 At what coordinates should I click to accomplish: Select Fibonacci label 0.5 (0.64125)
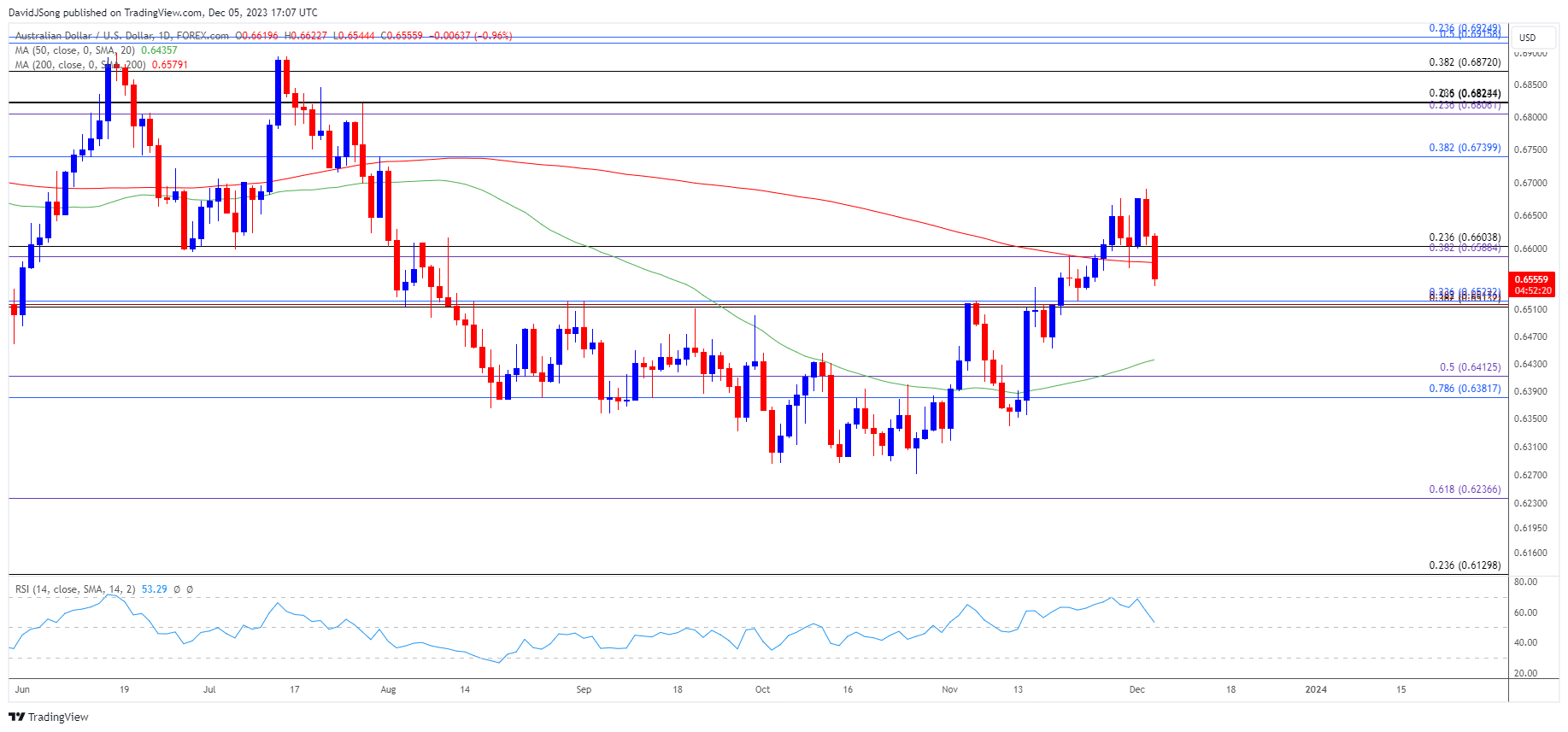click(x=1470, y=367)
